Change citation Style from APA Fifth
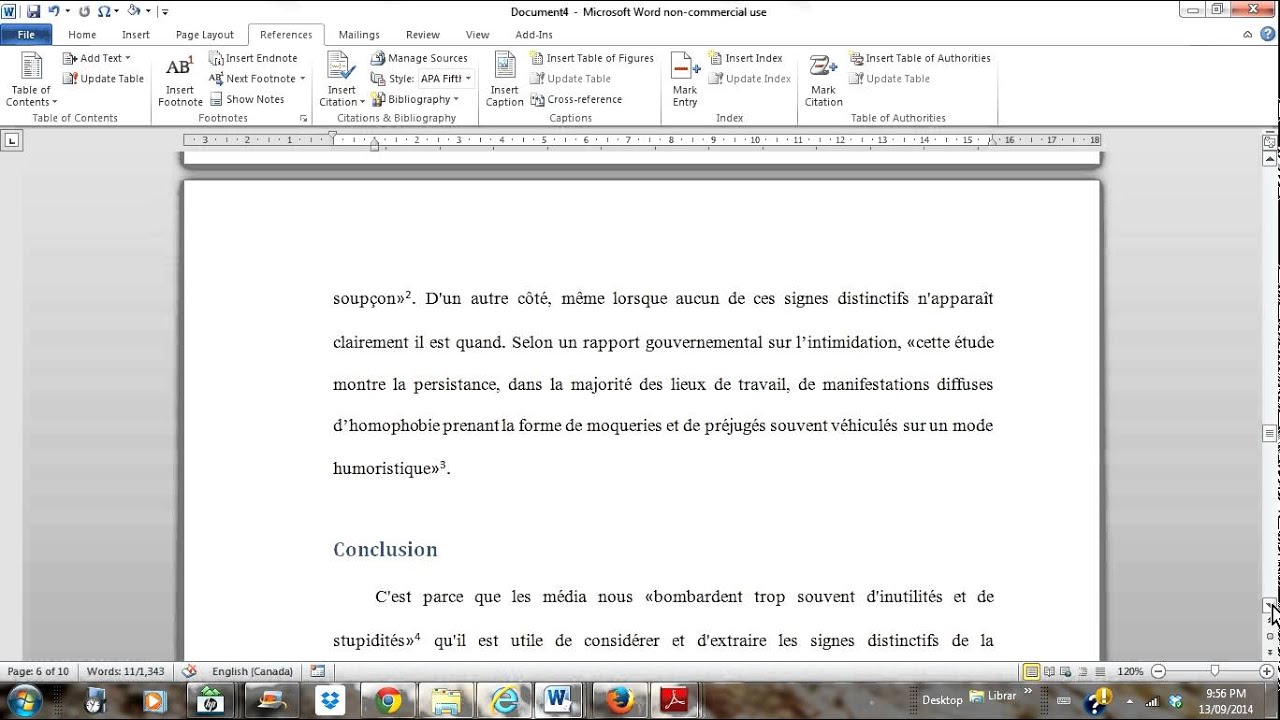Viewport: 1280px width, 720px height. pos(445,79)
